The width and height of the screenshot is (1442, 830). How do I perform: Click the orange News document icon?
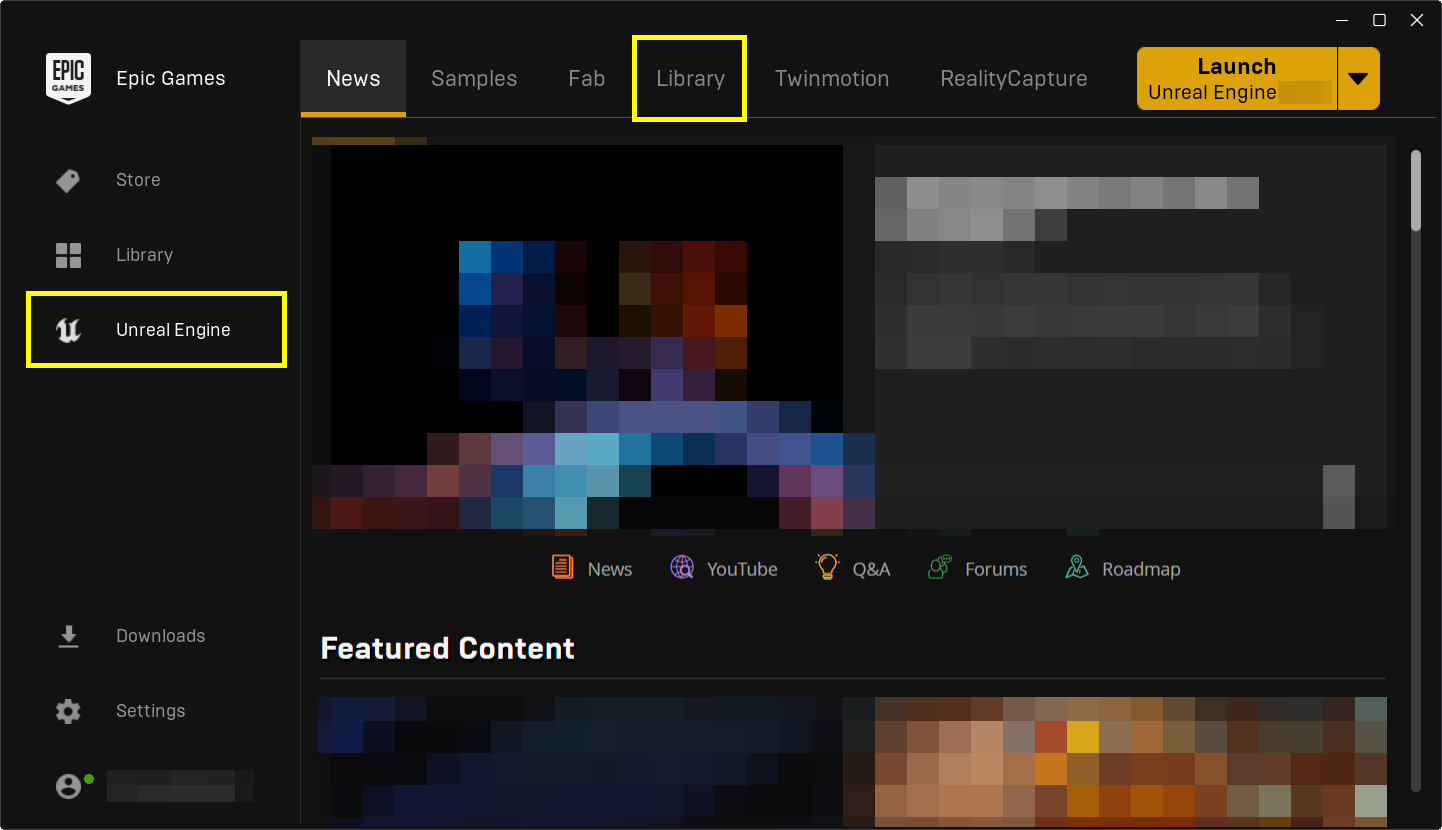click(x=563, y=568)
